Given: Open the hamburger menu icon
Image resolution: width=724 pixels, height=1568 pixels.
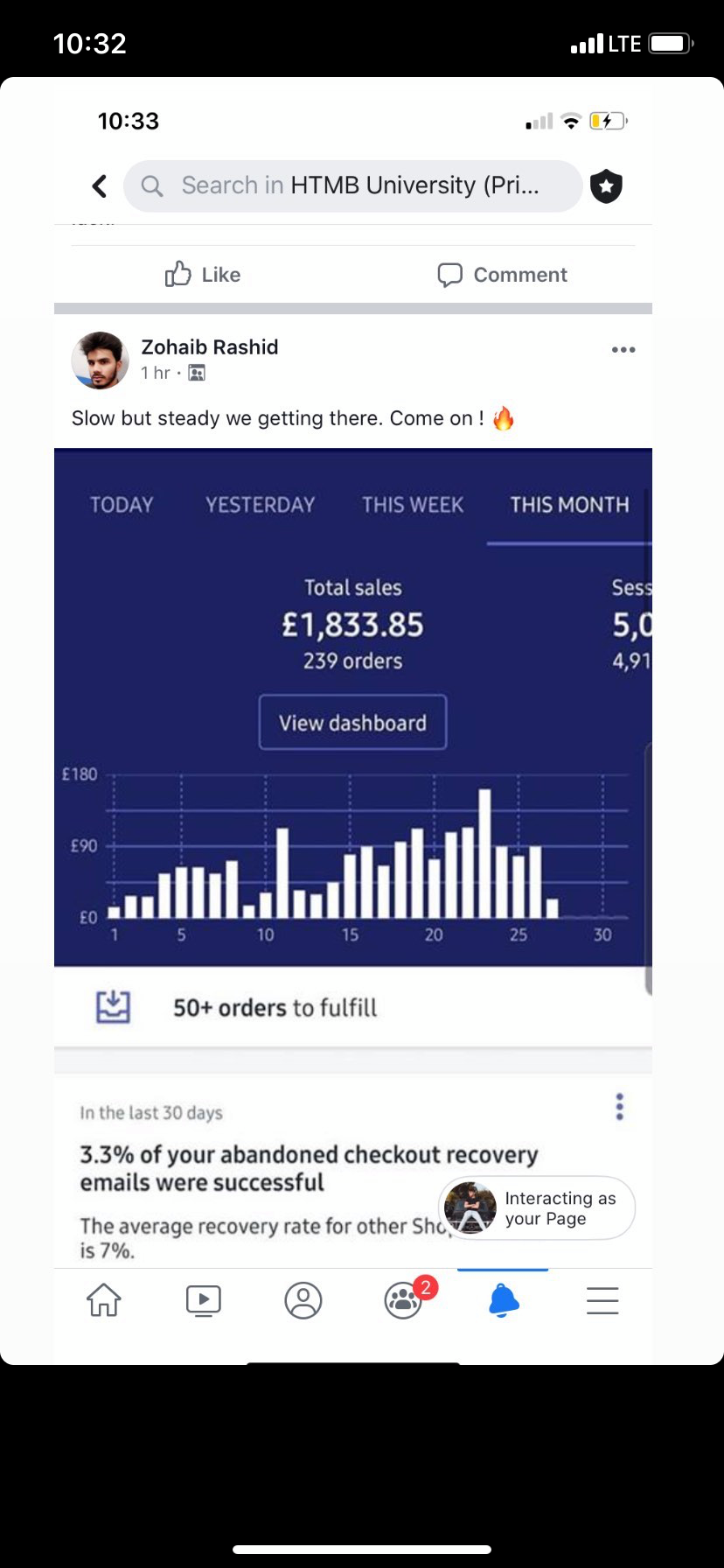Looking at the screenshot, I should [602, 1300].
